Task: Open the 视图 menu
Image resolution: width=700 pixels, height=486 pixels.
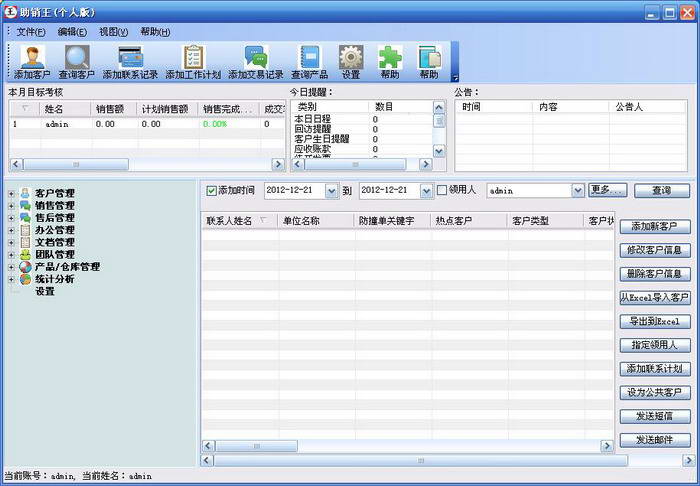Action: (x=113, y=32)
